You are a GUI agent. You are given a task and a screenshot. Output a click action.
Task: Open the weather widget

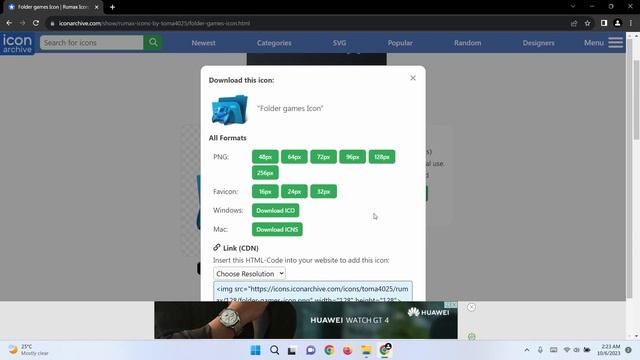[x=29, y=350]
